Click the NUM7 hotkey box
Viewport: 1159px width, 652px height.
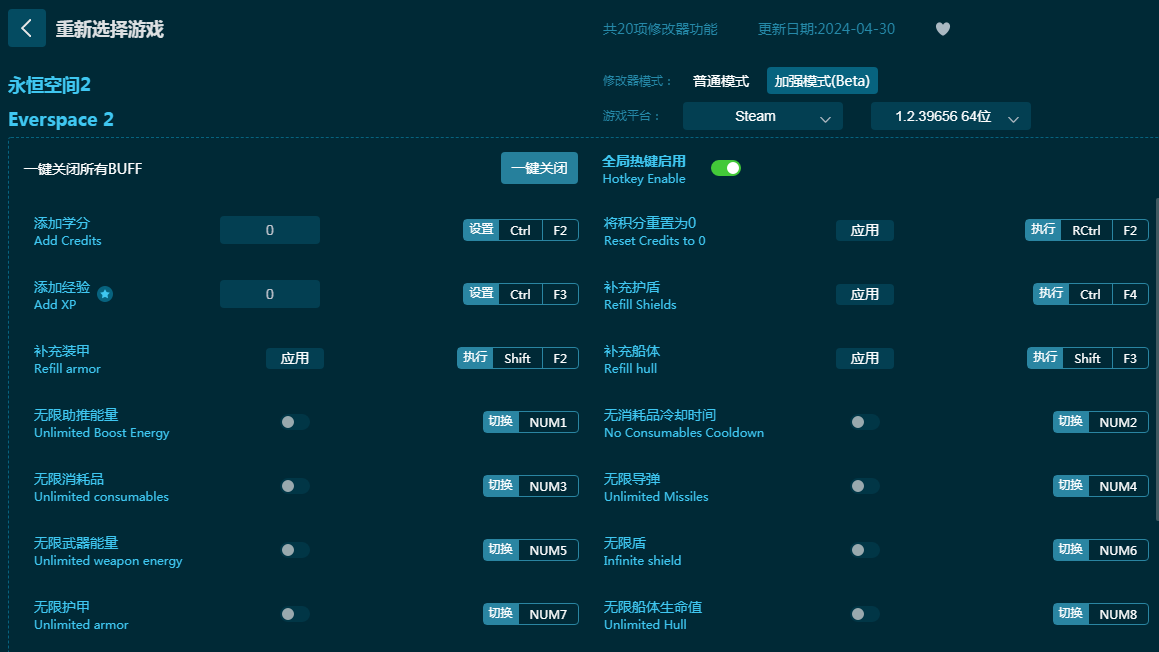coord(548,614)
